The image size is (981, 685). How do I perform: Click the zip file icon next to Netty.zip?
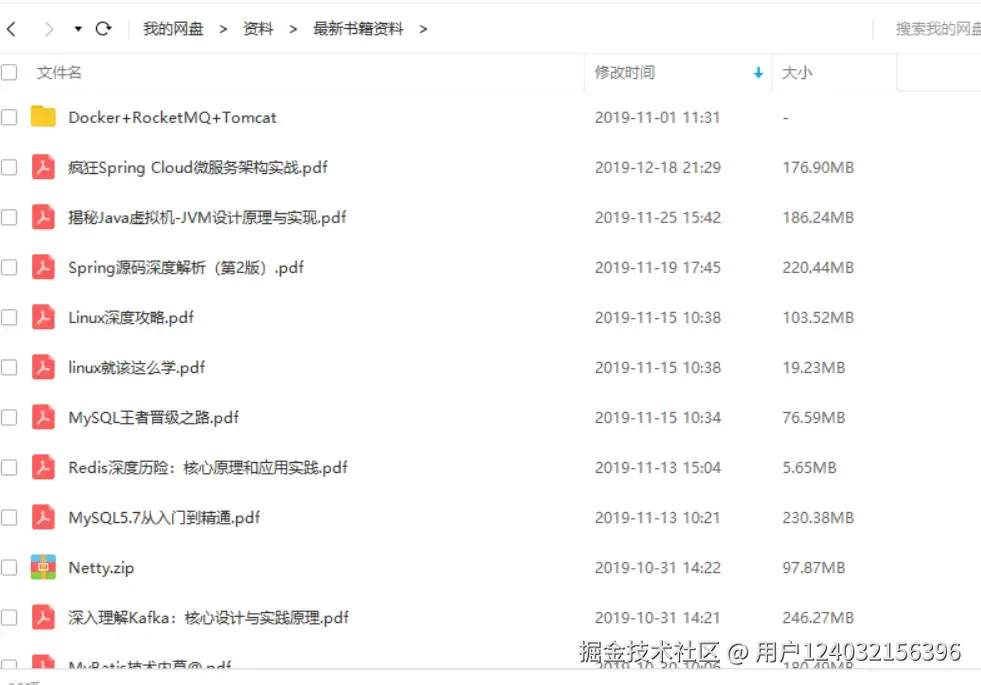click(x=44, y=567)
